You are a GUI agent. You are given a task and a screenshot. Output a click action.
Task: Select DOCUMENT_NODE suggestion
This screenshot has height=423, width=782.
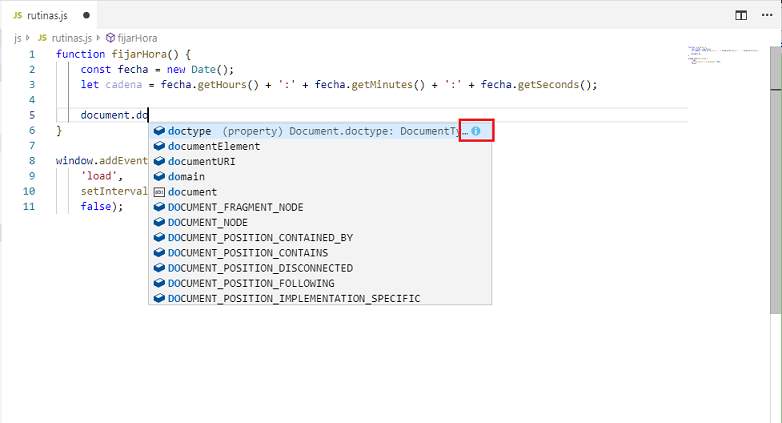pyautogui.click(x=320, y=222)
